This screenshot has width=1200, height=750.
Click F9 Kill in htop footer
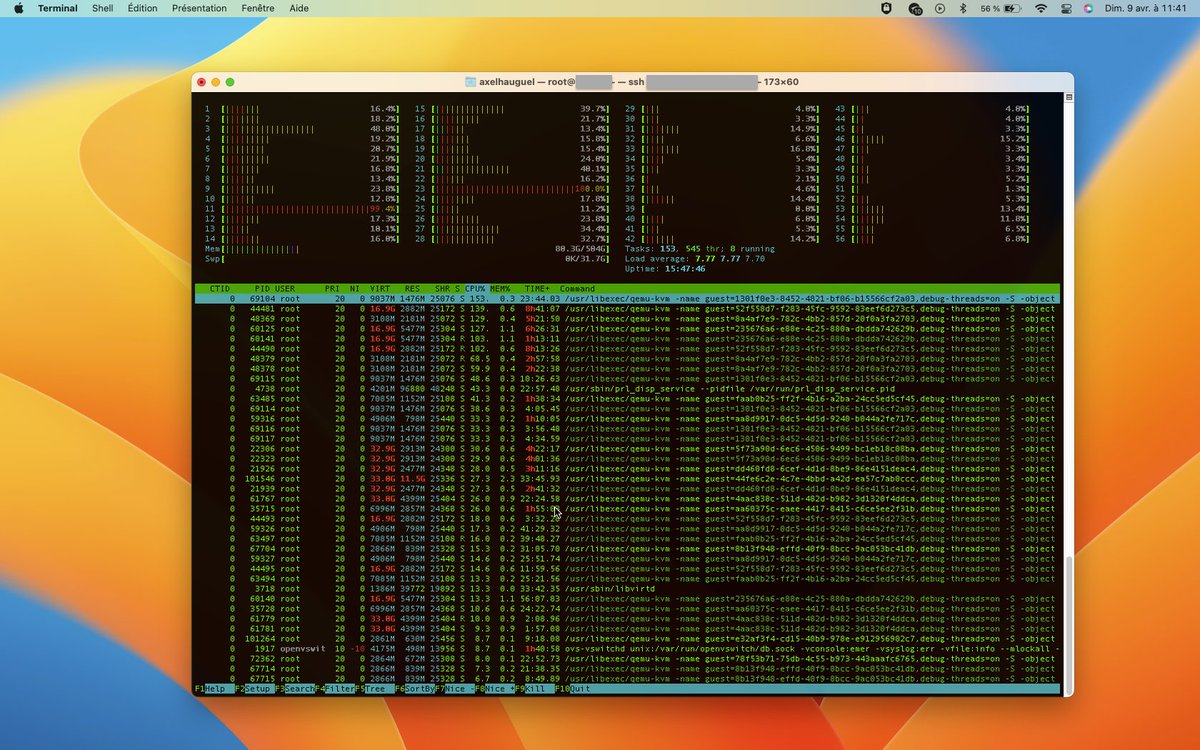pyautogui.click(x=536, y=688)
